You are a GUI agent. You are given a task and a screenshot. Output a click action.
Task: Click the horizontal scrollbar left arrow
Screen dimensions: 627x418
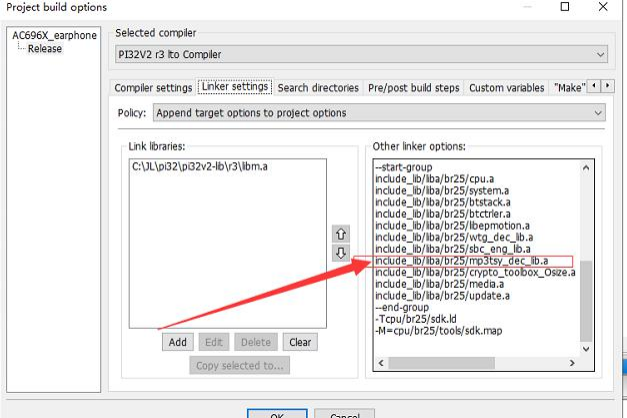pyautogui.click(x=381, y=363)
